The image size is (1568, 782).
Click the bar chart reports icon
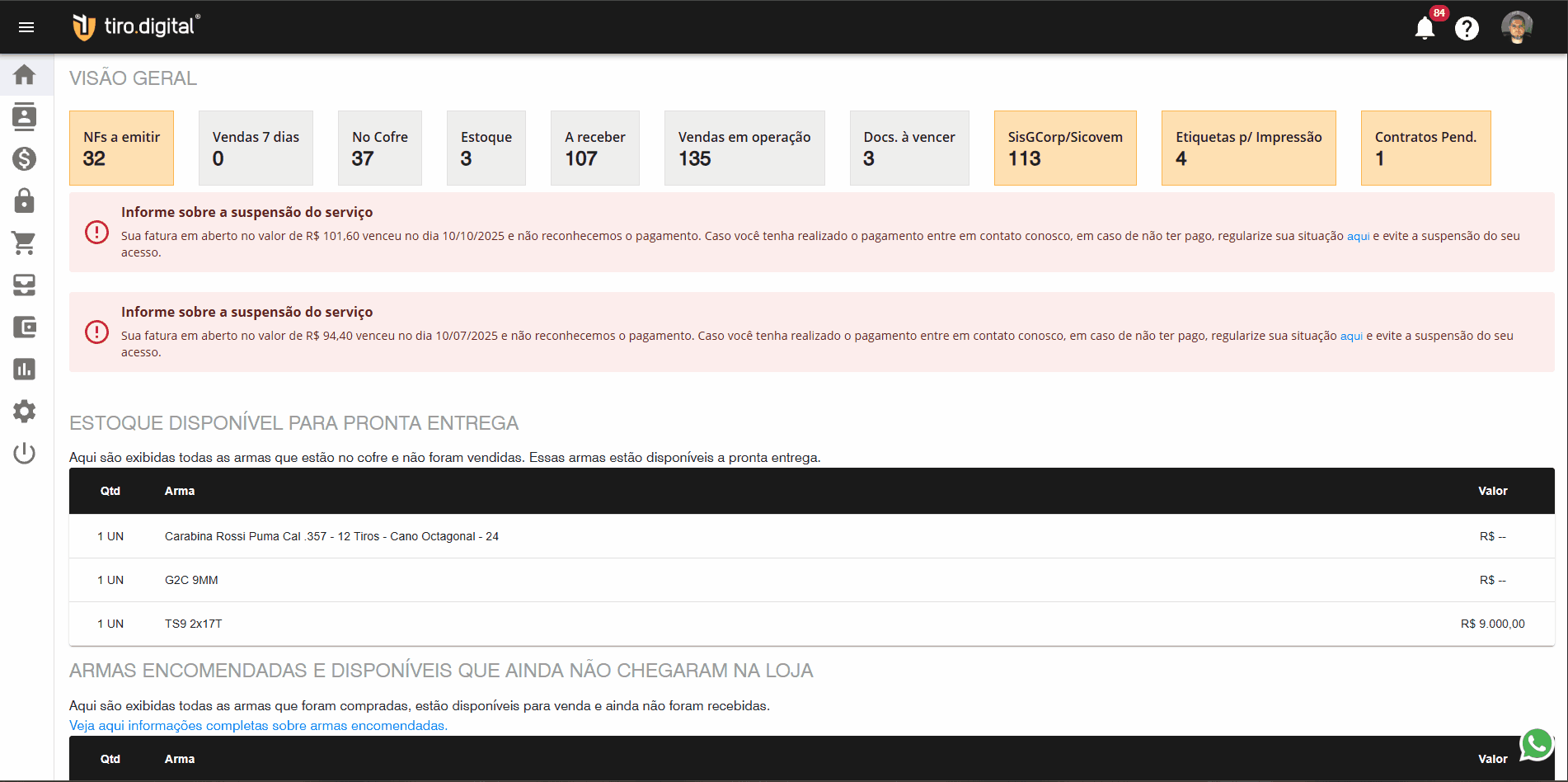[x=25, y=369]
